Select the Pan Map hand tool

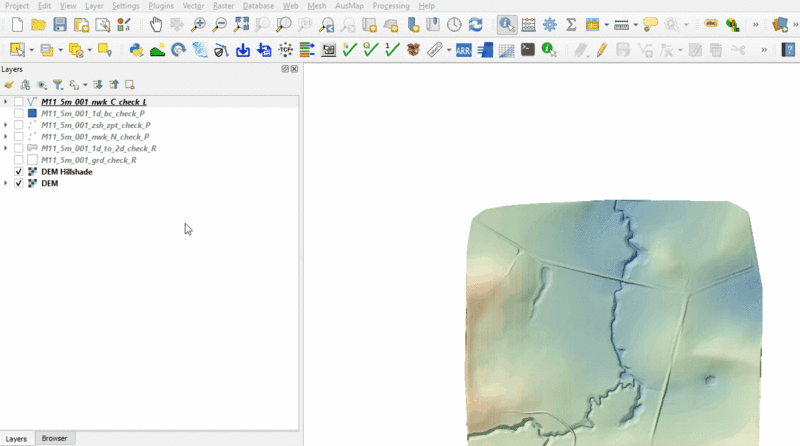[x=156, y=25]
